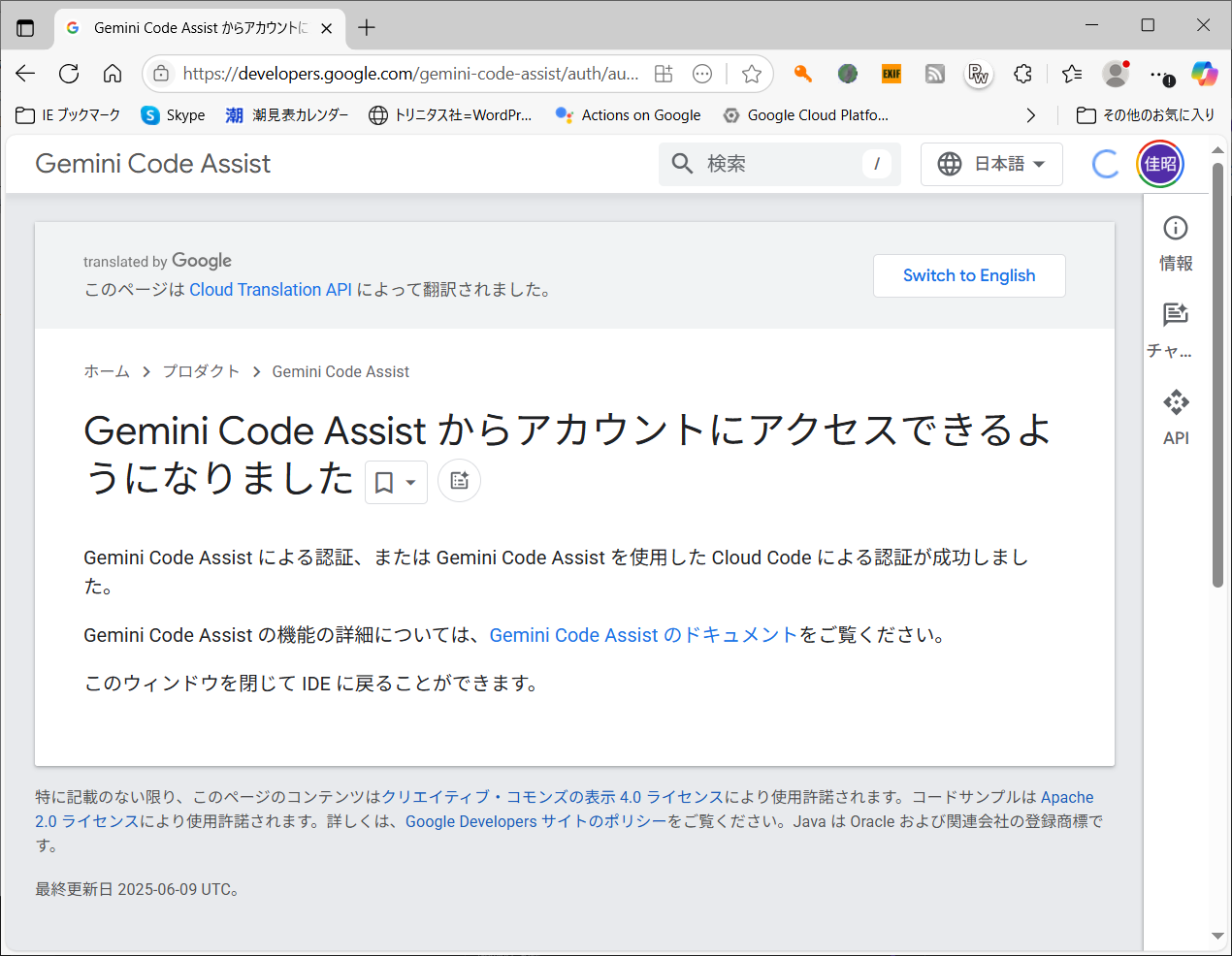Screen dimensions: 1232x956
Task: Open the EXIF viewer extension
Action: click(x=892, y=74)
